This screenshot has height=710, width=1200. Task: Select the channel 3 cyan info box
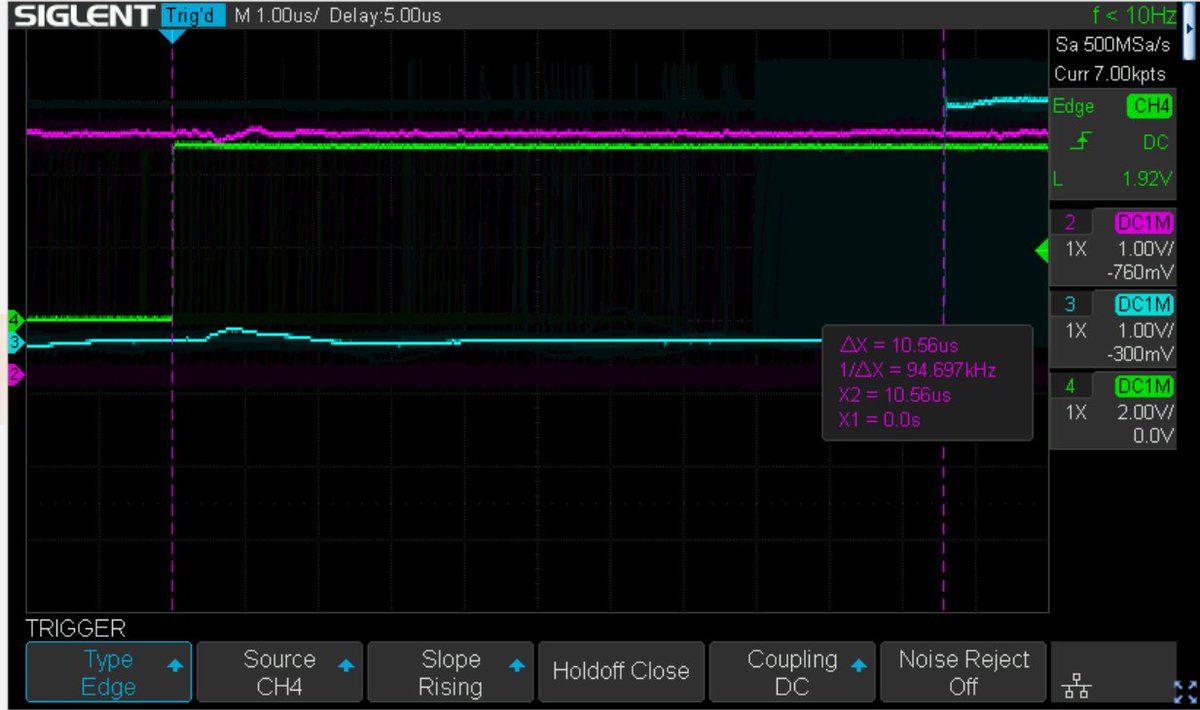point(1115,327)
